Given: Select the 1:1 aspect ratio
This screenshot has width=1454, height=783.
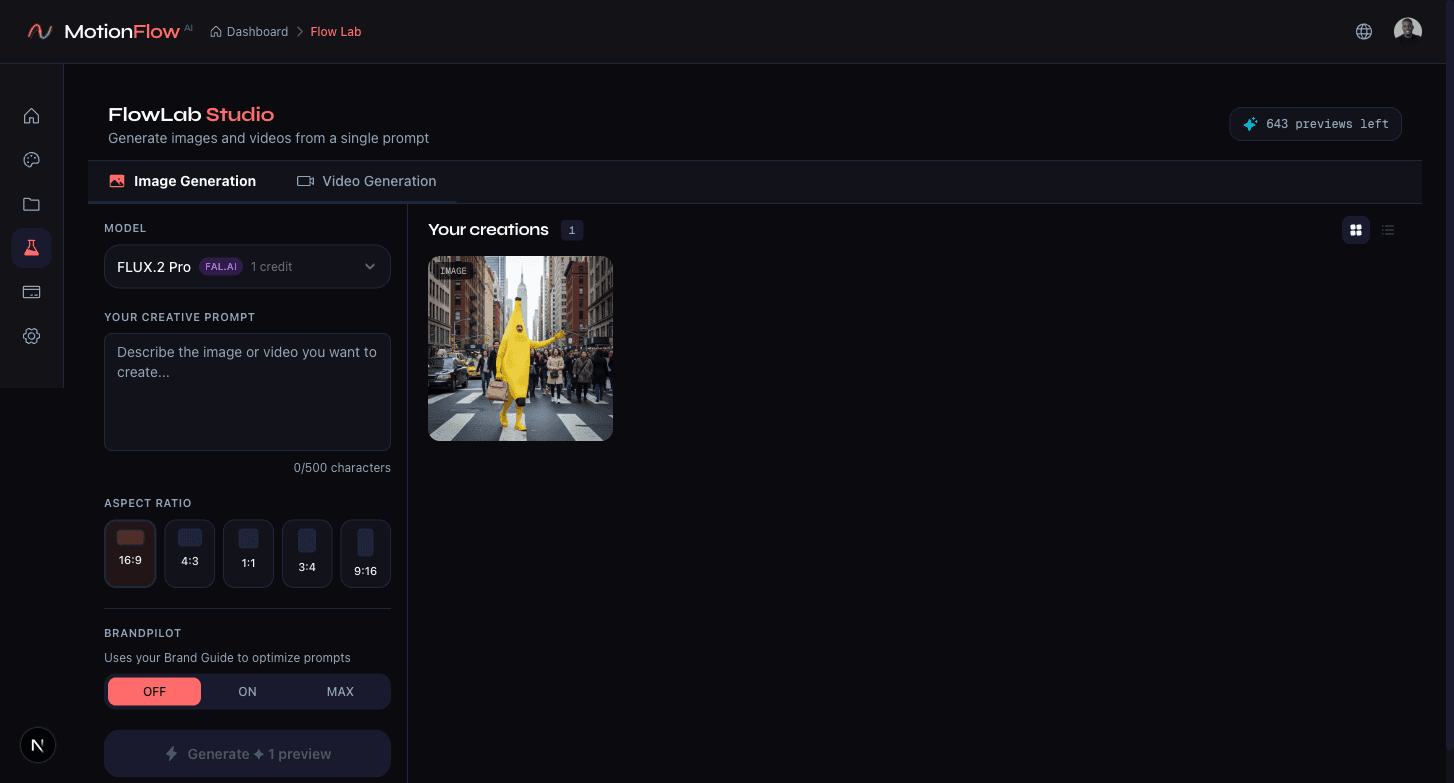Looking at the screenshot, I should click(248, 553).
